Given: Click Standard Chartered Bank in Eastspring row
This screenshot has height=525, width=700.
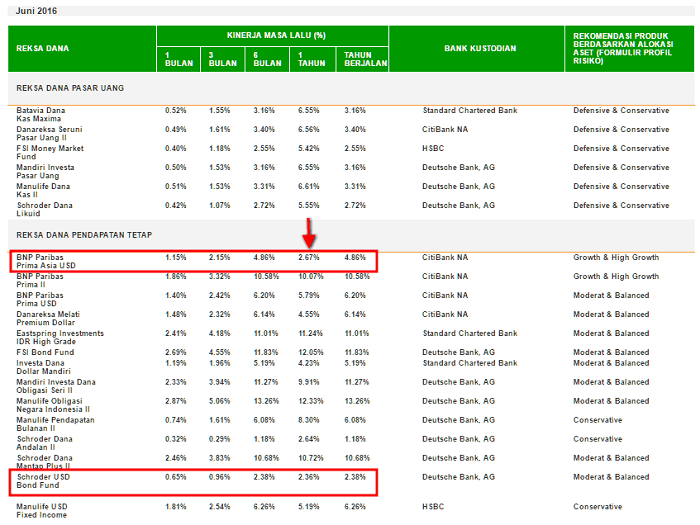Looking at the screenshot, I should [470, 333].
